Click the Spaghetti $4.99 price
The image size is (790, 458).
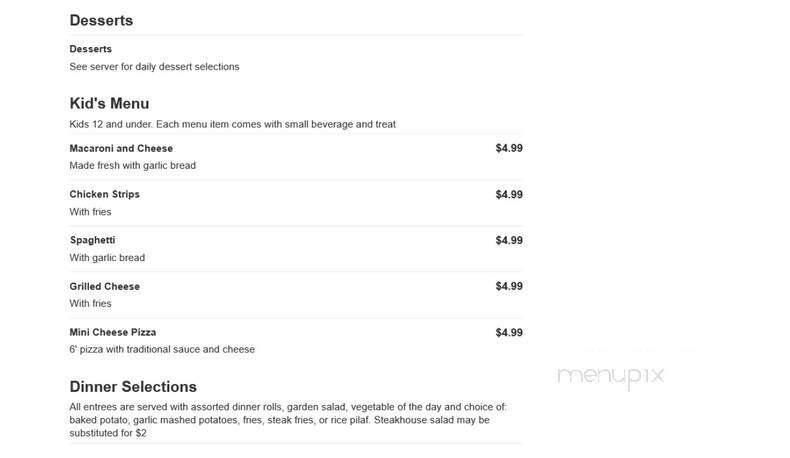[509, 240]
